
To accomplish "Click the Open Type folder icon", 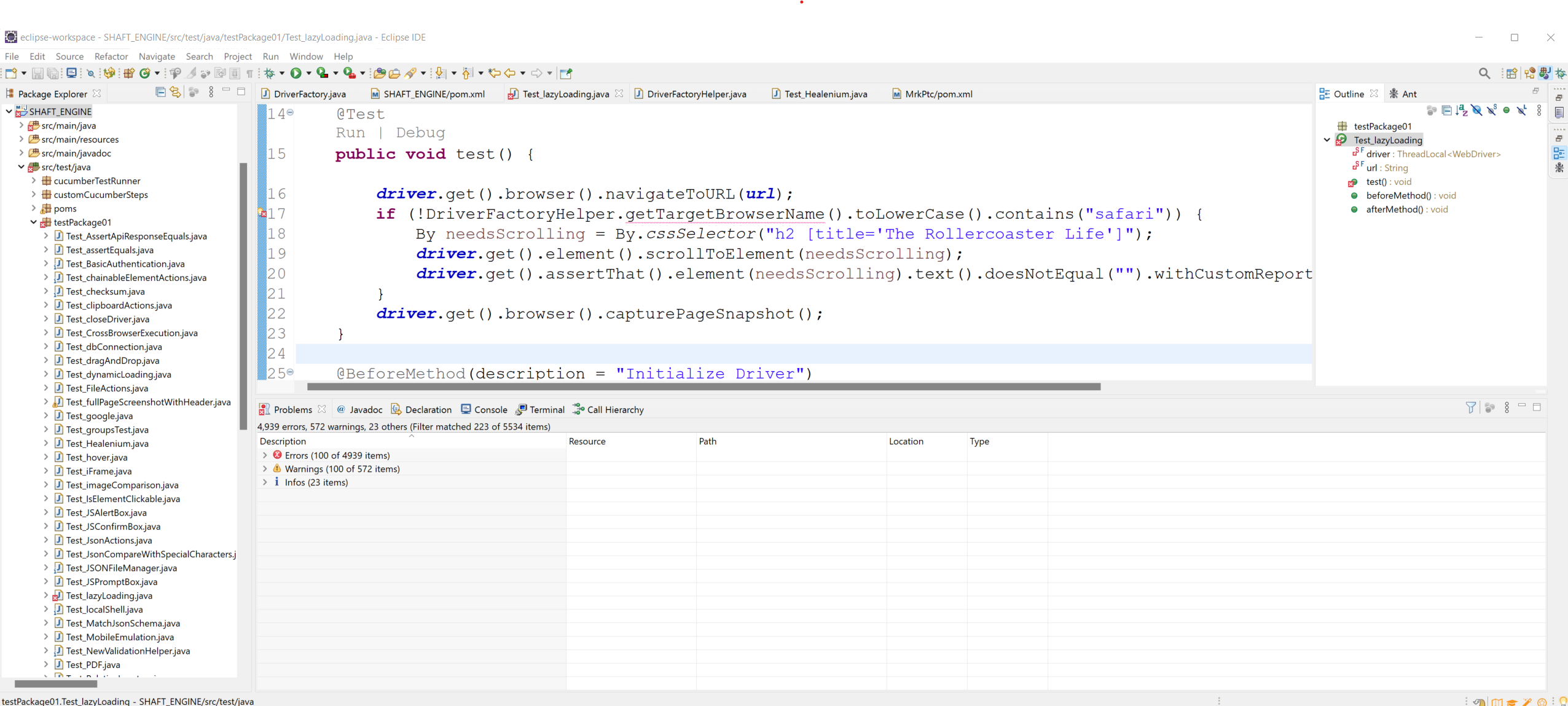I will coord(380,73).
